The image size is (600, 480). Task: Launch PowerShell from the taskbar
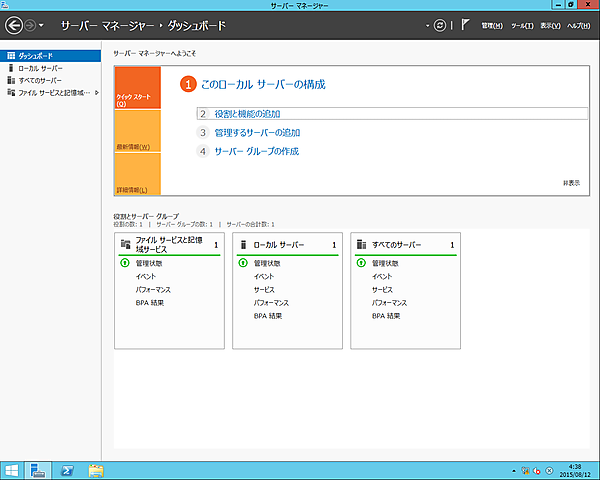(68, 469)
